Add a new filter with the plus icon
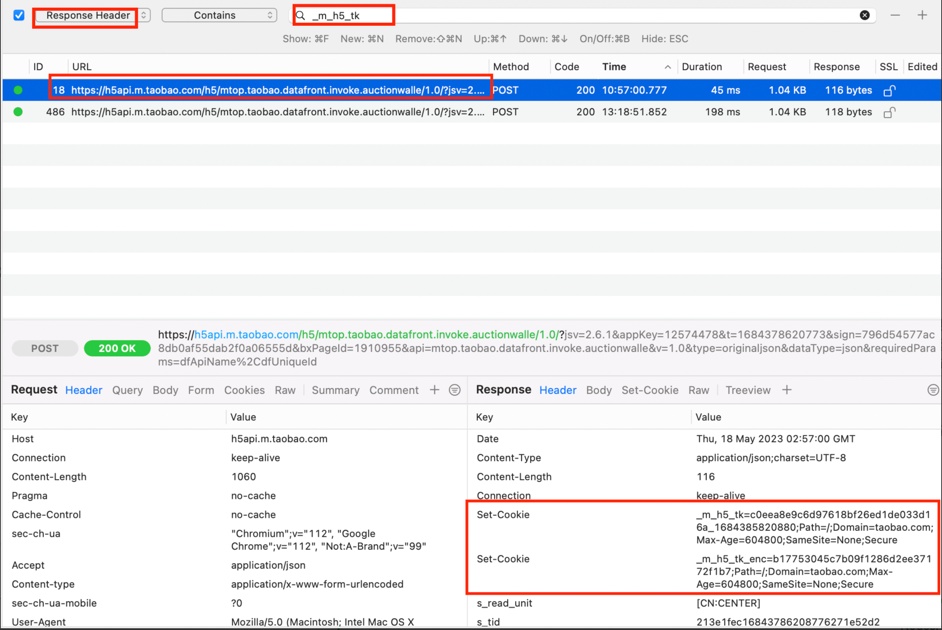This screenshot has width=942, height=630. (922, 15)
